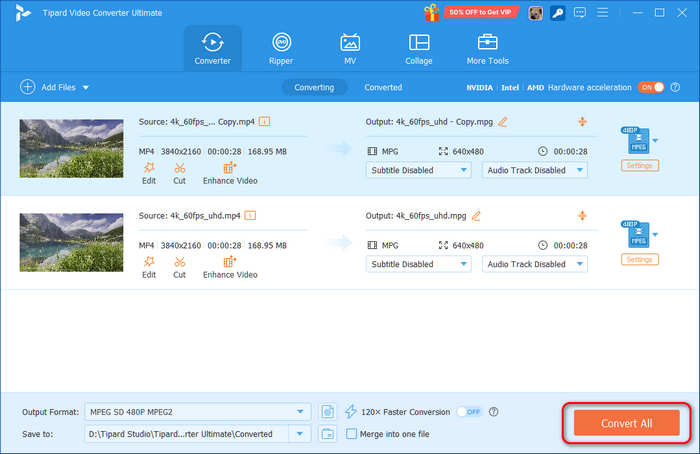This screenshot has height=454, width=700.
Task: Open the feedback chat icon
Action: click(x=580, y=12)
